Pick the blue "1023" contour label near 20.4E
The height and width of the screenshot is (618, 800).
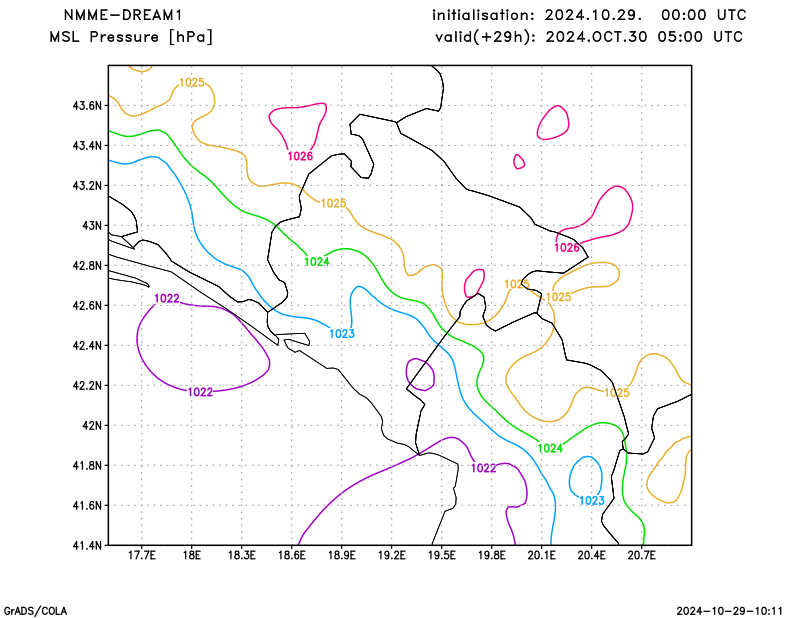pos(592,501)
